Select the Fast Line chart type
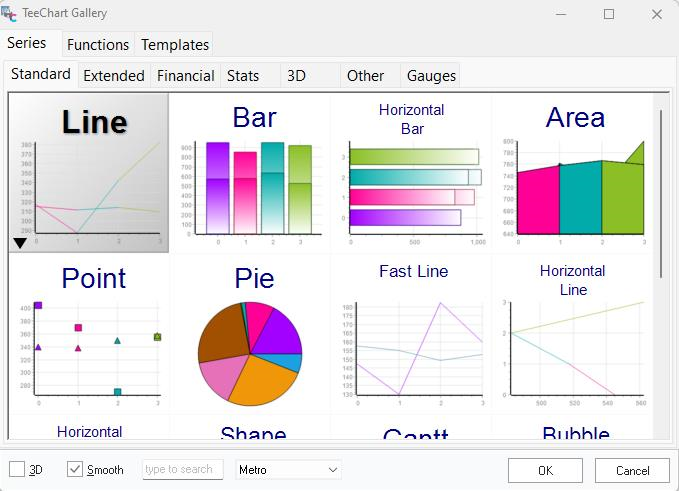Viewport: 679px width, 491px height. click(x=411, y=334)
